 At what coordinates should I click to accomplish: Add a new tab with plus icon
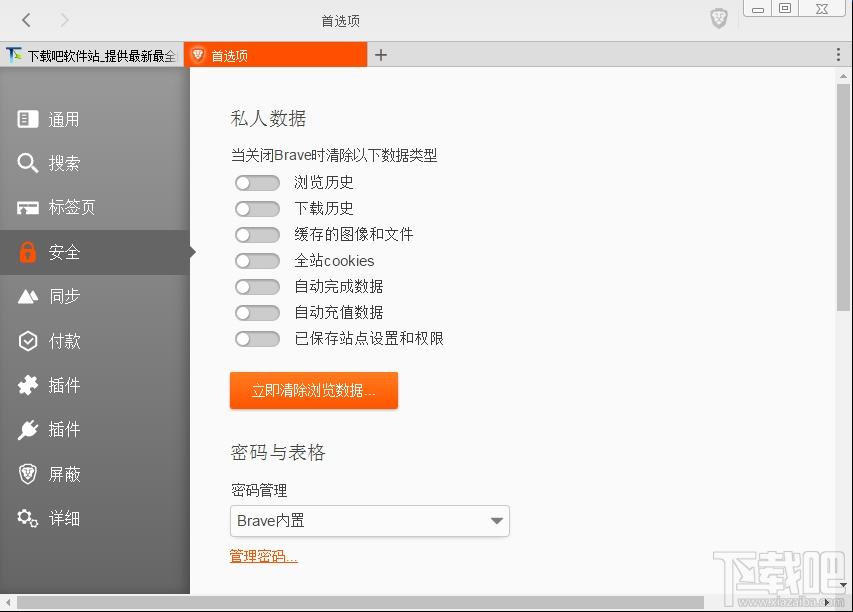coord(381,55)
